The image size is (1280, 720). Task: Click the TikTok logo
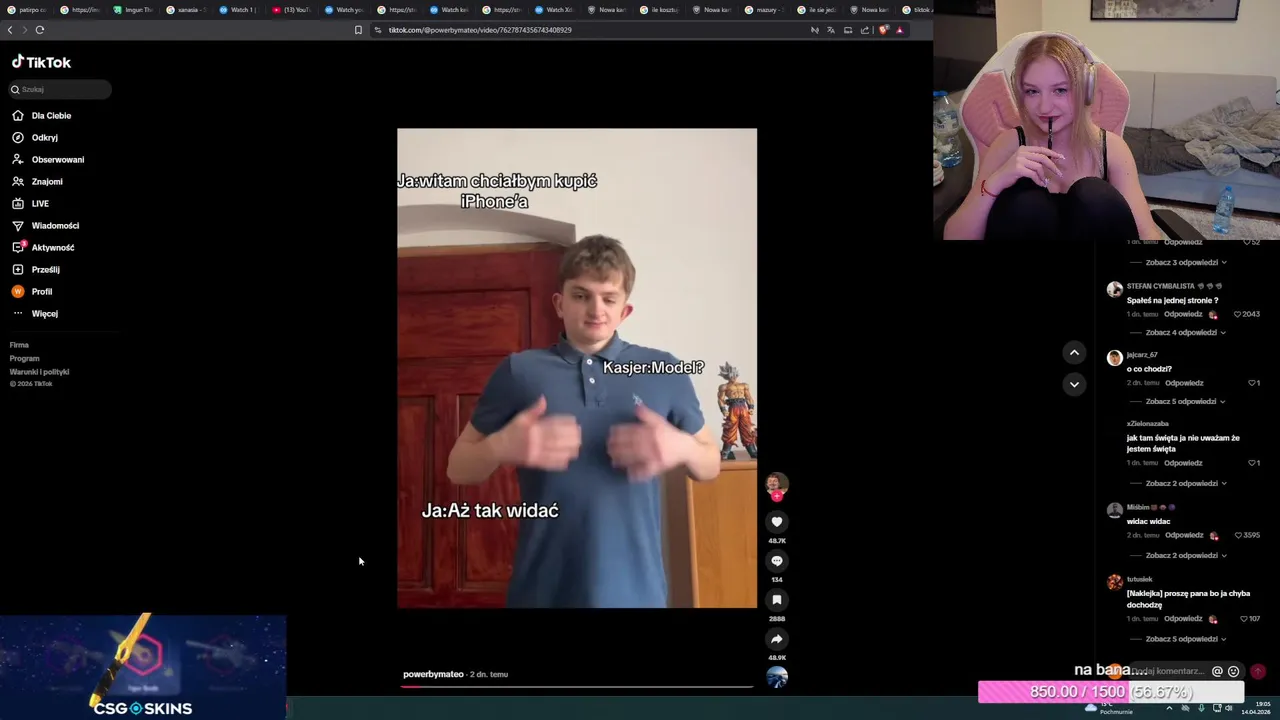41,62
